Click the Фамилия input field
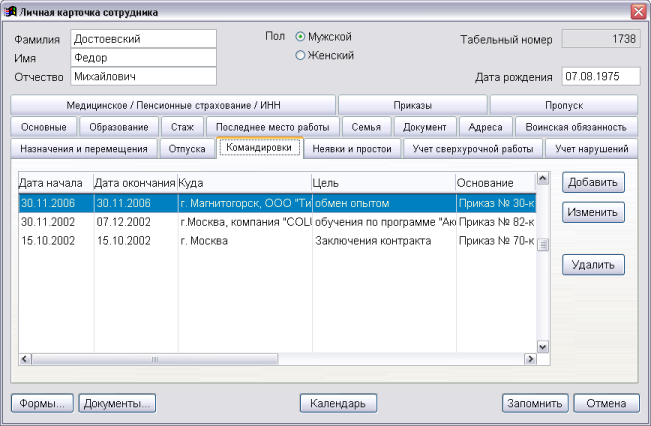This screenshot has height=426, width=651. (x=142, y=39)
